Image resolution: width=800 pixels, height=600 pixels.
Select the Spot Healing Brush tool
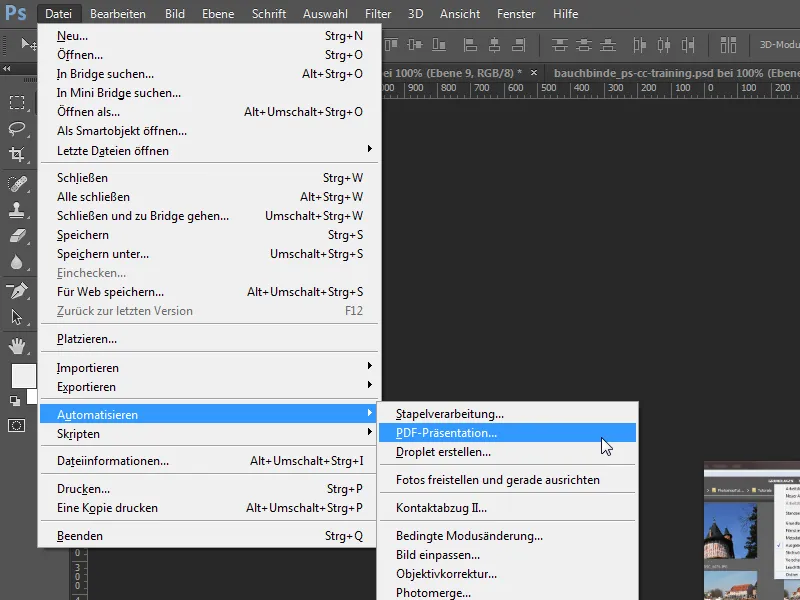click(x=17, y=184)
